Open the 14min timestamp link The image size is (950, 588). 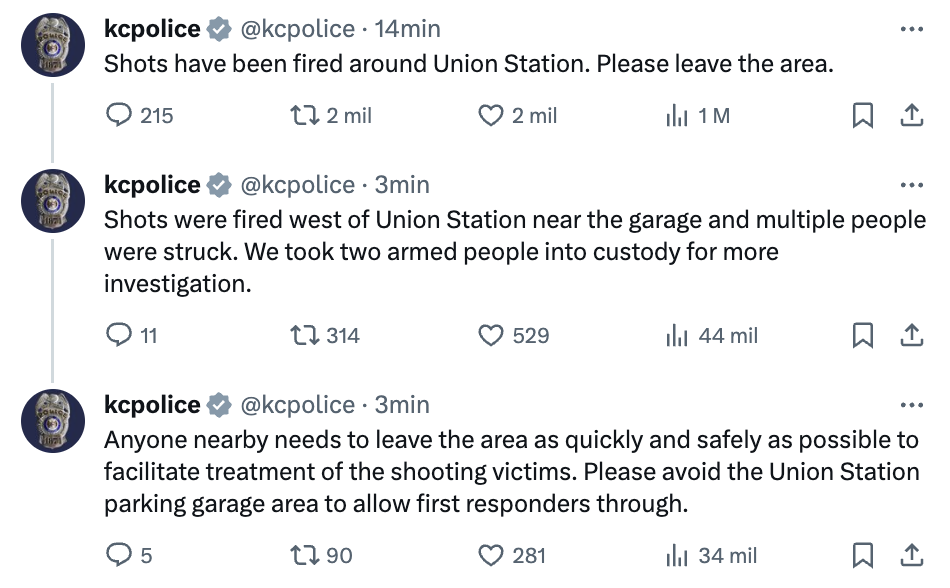pos(407,29)
